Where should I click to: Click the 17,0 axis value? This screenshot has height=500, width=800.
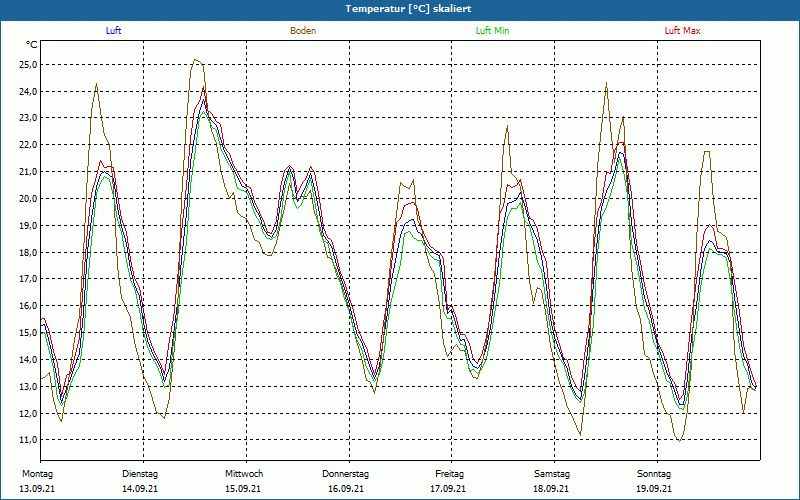pyautogui.click(x=28, y=279)
